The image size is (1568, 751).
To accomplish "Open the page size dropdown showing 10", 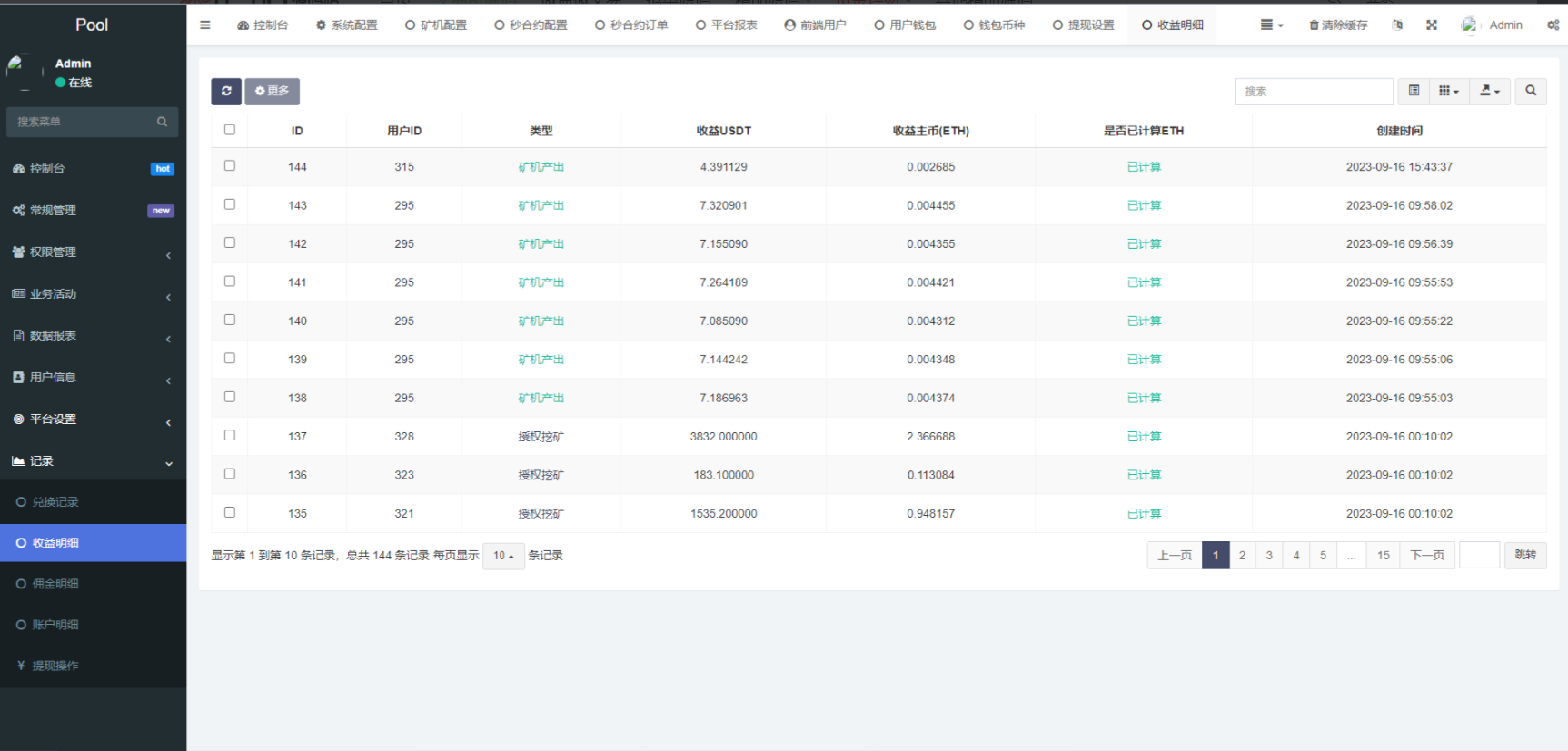I will tap(503, 556).
